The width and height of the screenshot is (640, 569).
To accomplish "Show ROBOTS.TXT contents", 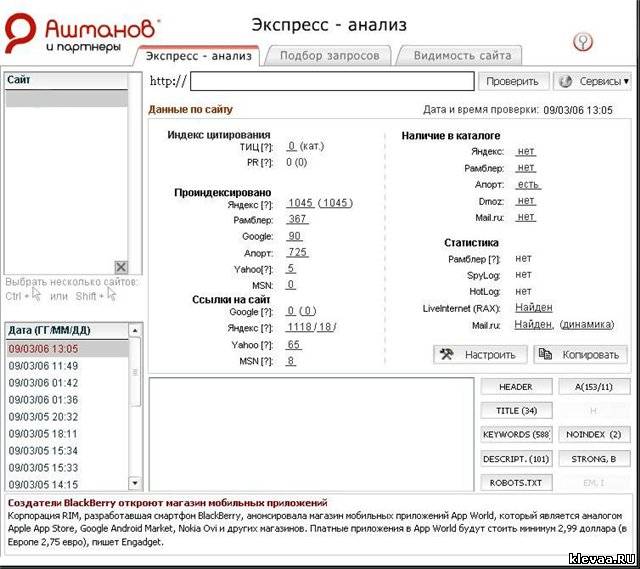I will (x=516, y=483).
